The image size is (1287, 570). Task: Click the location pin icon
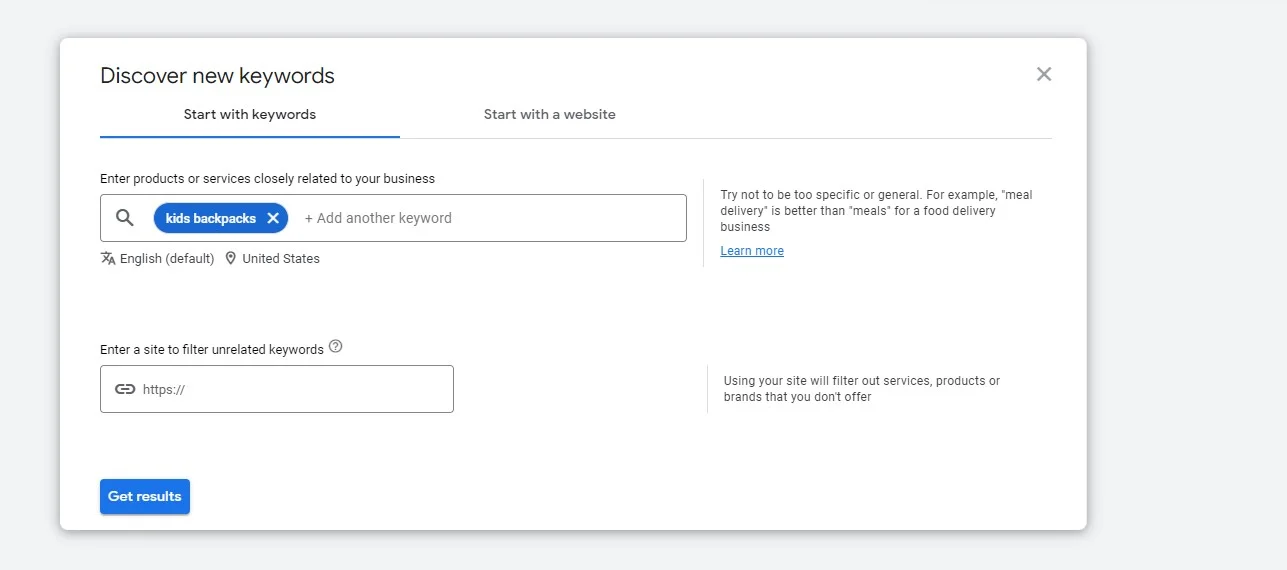[231, 258]
